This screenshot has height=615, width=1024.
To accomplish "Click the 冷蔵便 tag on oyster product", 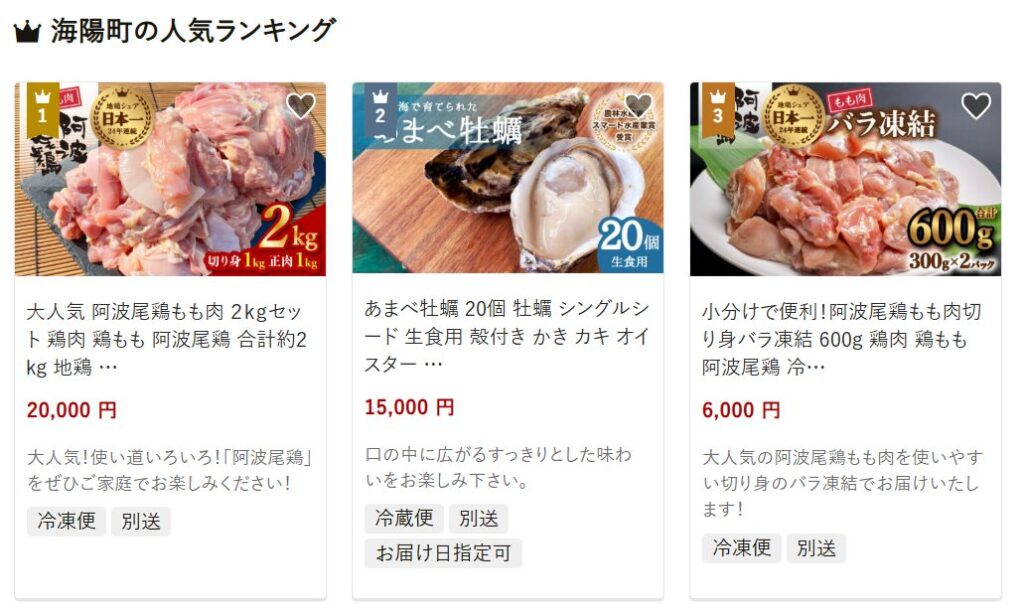I will point(404,518).
